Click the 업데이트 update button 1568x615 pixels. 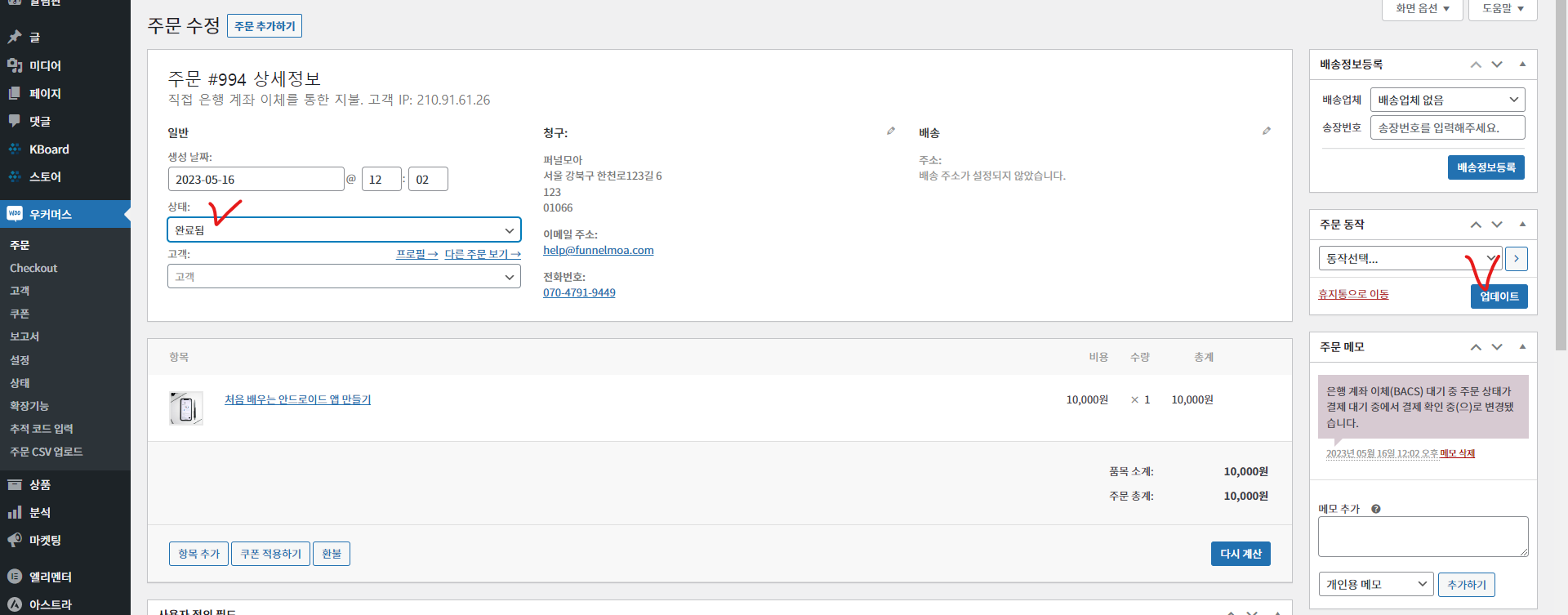coord(1499,296)
